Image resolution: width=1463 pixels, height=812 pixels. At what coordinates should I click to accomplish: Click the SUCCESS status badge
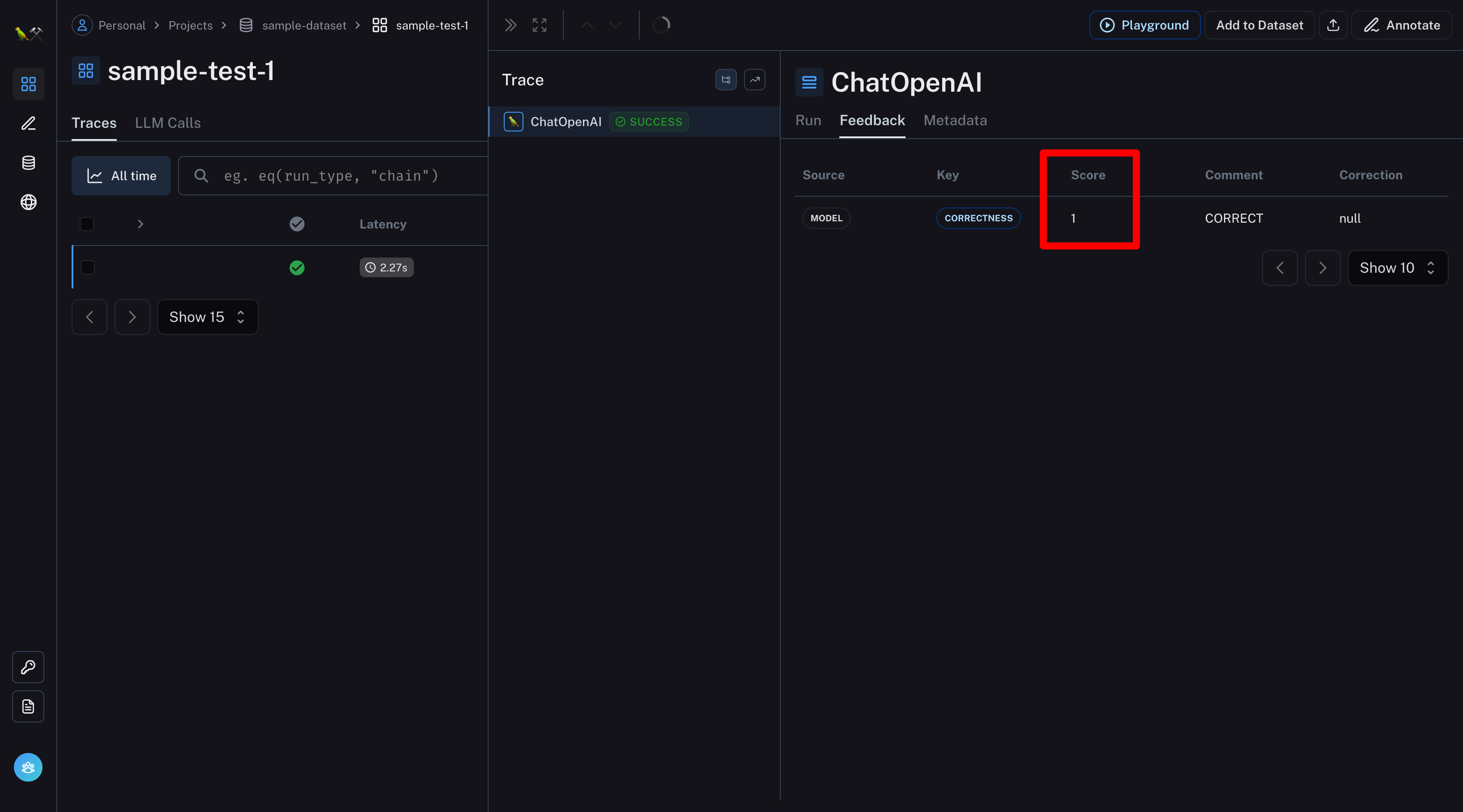(649, 122)
